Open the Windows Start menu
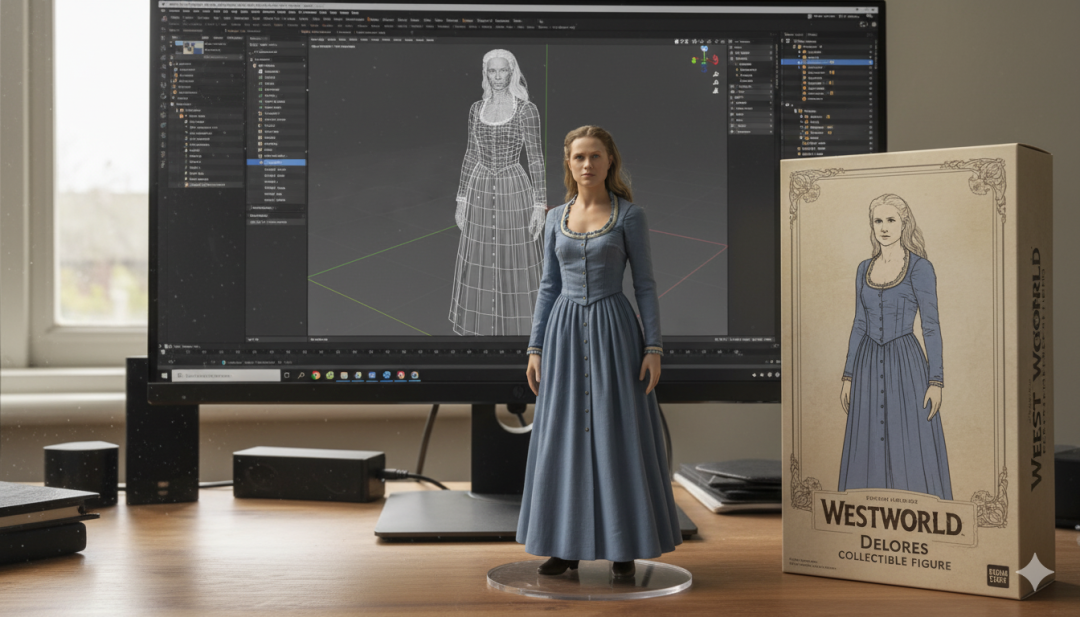Viewport: 1080px width, 617px height. point(165,375)
